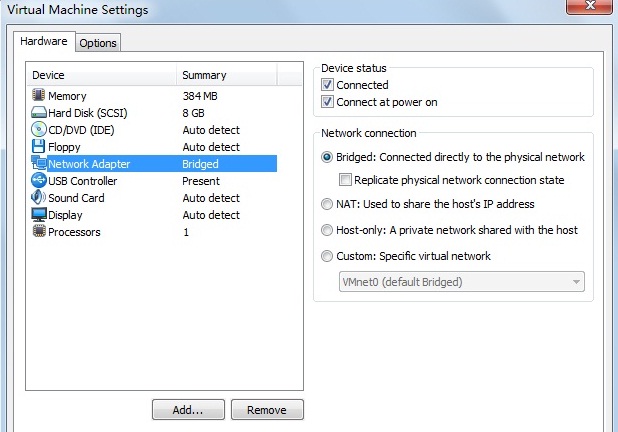Enable Replicate physical network connection state
Image resolution: width=618 pixels, height=432 pixels.
(x=345, y=180)
